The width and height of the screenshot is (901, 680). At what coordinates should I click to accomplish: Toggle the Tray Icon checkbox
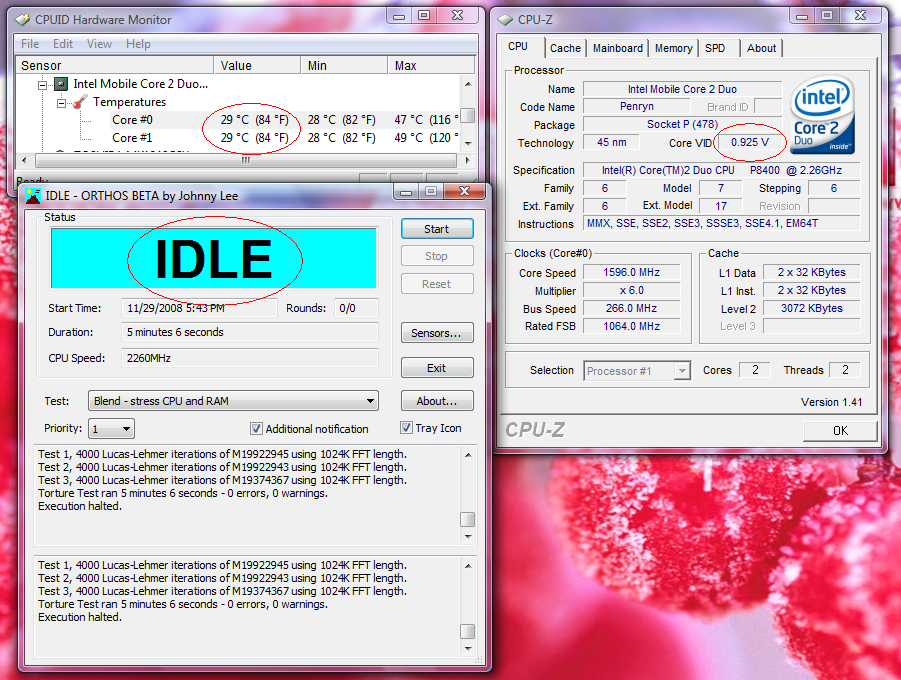coord(406,428)
